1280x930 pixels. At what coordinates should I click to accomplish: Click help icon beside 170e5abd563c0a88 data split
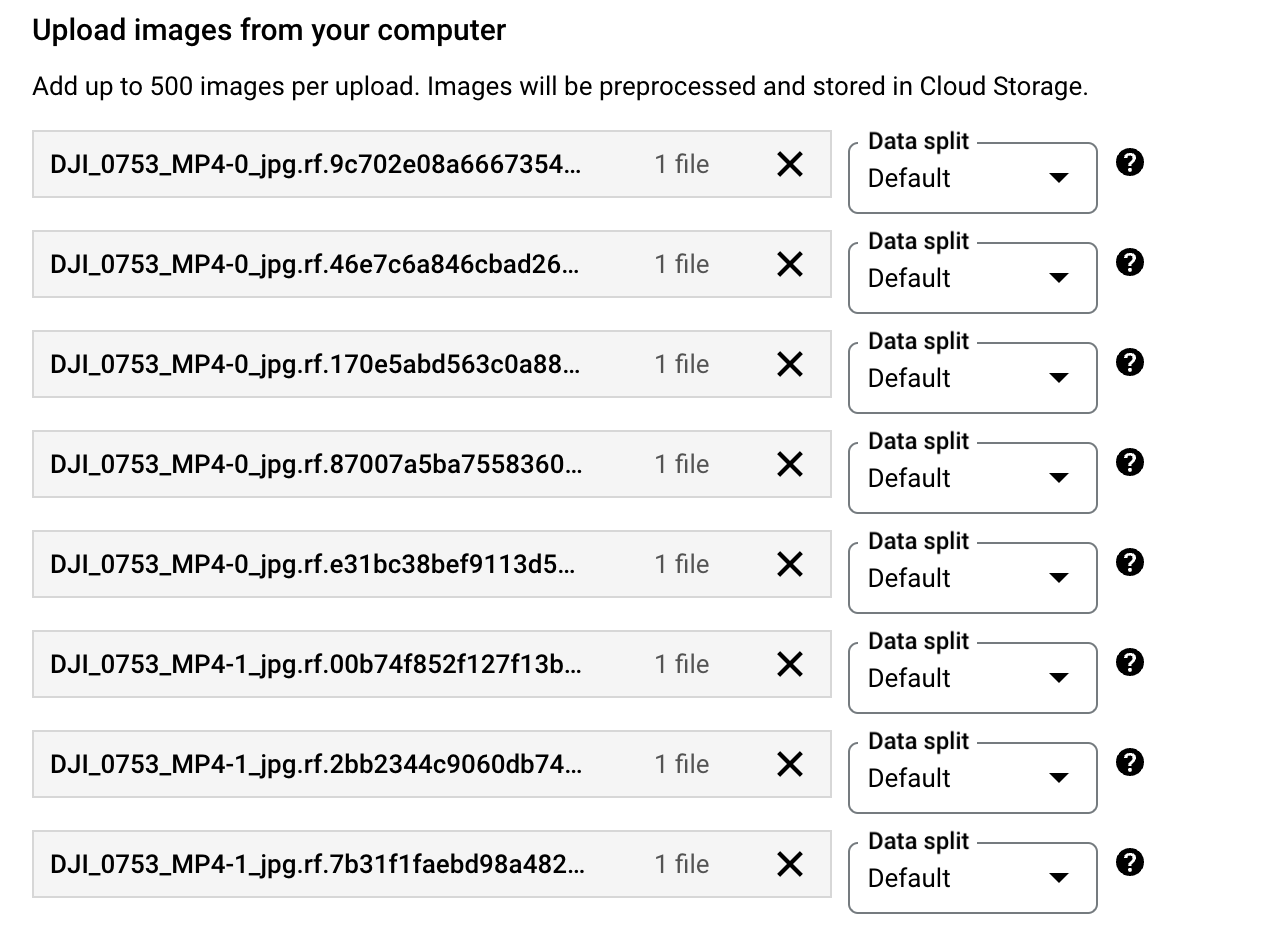(x=1129, y=363)
